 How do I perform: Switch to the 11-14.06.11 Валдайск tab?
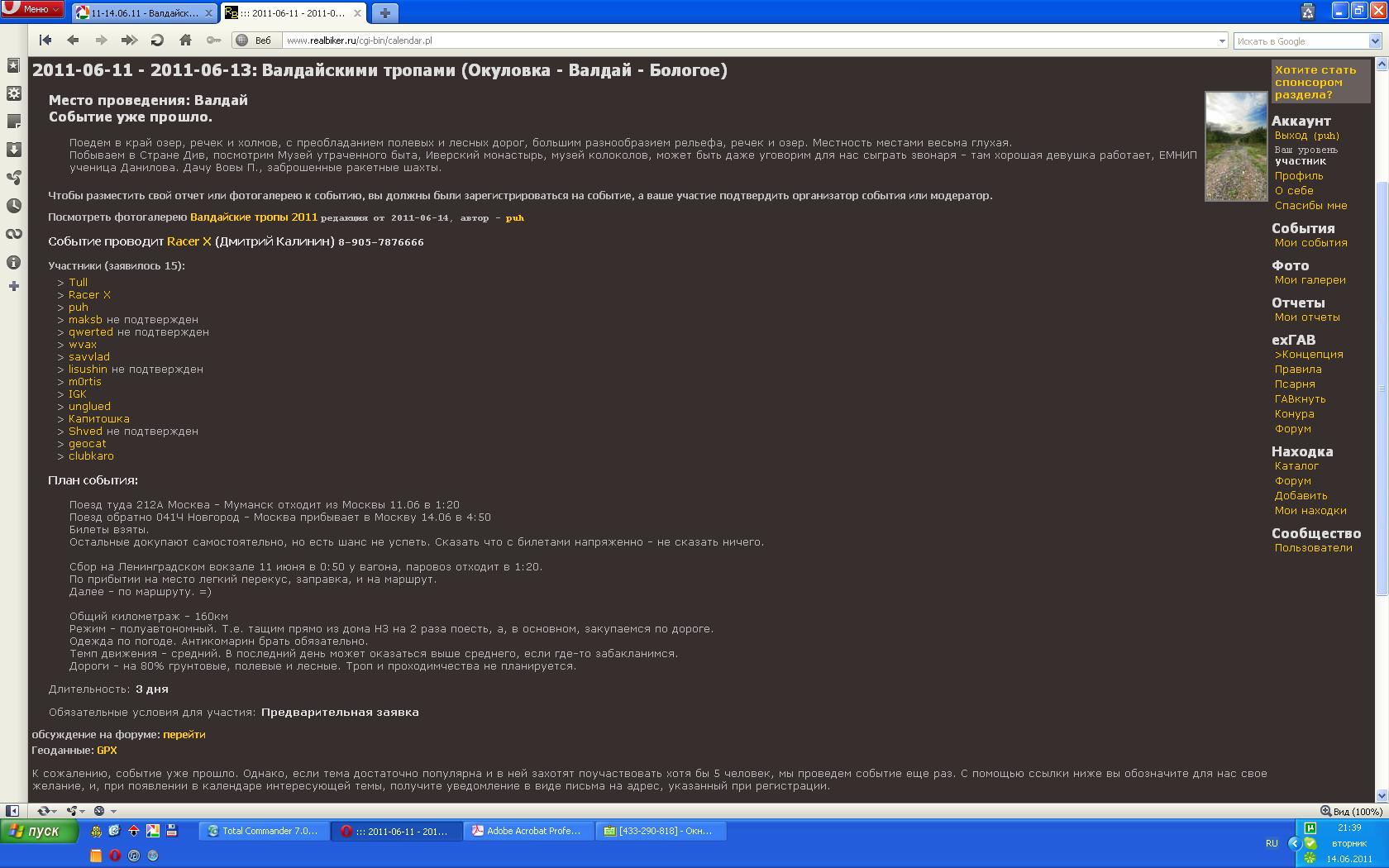coord(144,13)
